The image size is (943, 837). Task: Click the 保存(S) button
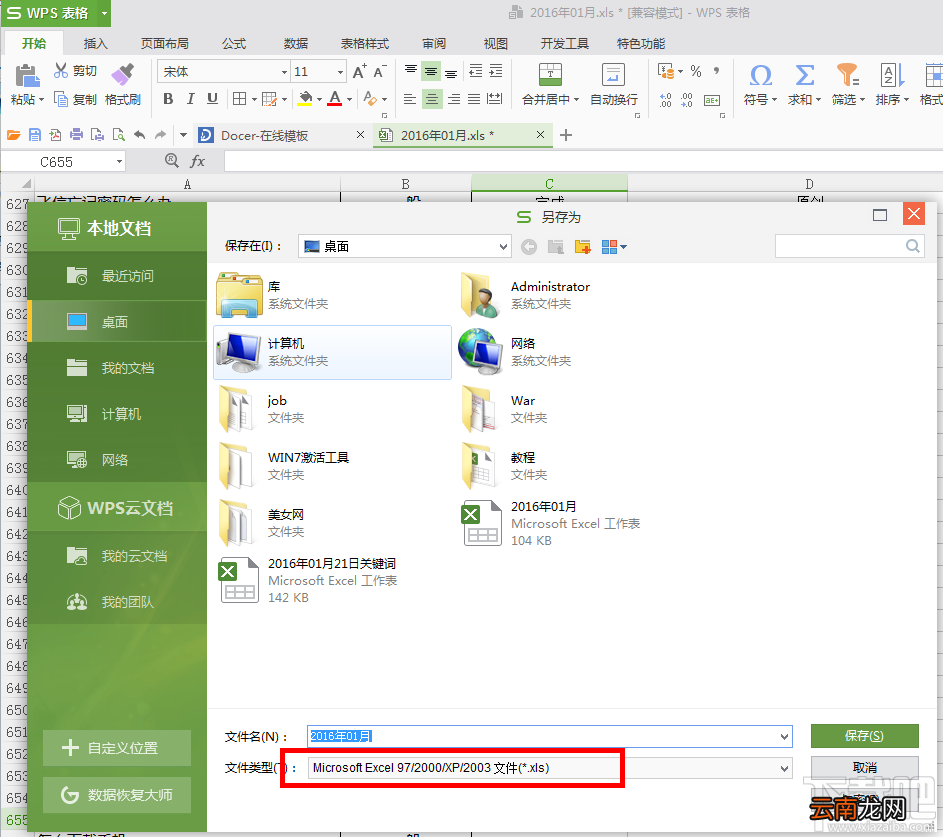tap(864, 736)
